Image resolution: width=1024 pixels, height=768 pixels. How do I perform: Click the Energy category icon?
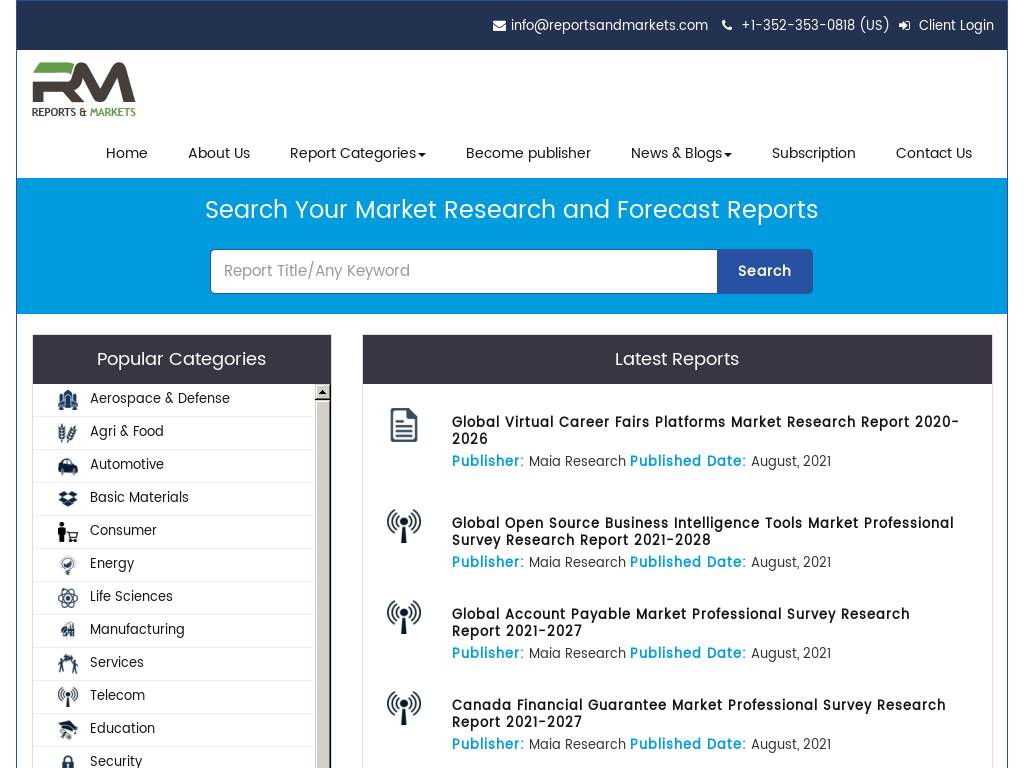click(67, 565)
